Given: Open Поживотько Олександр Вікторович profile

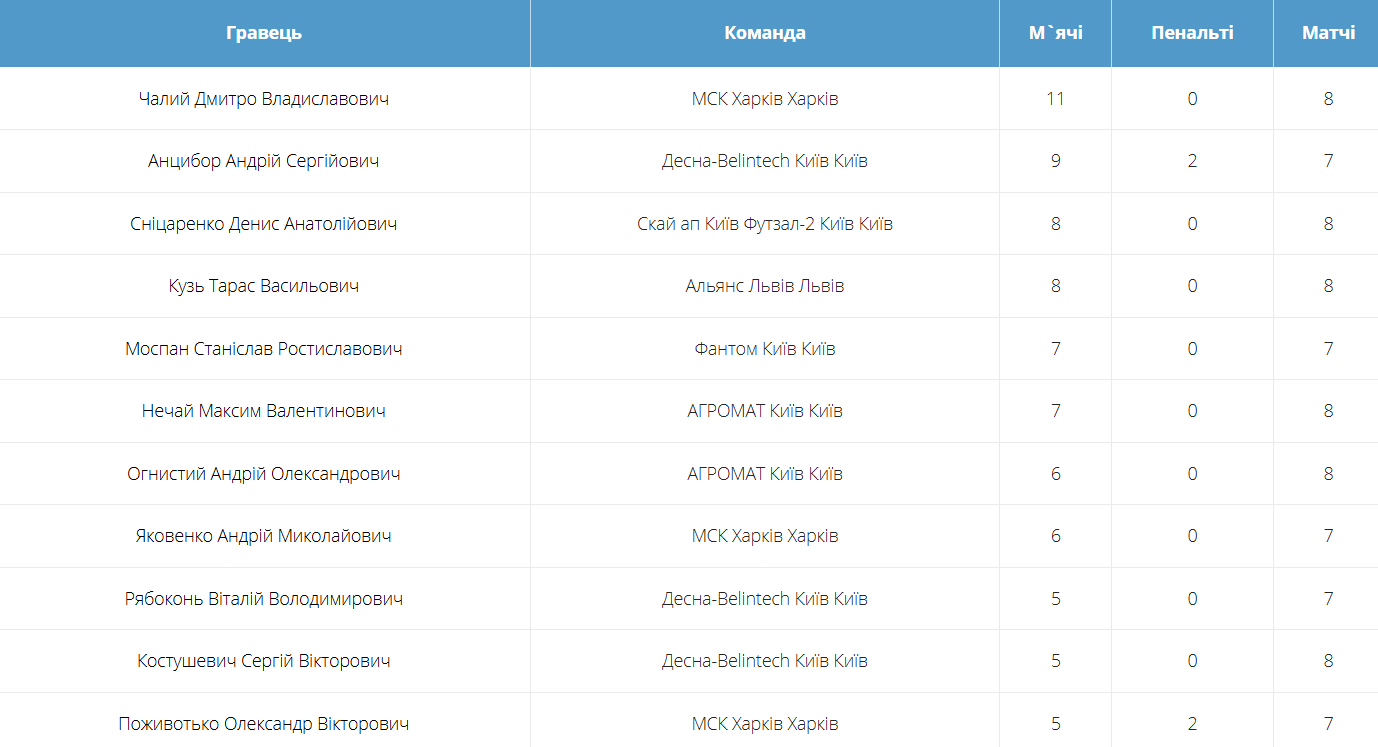Looking at the screenshot, I should coord(264,724).
